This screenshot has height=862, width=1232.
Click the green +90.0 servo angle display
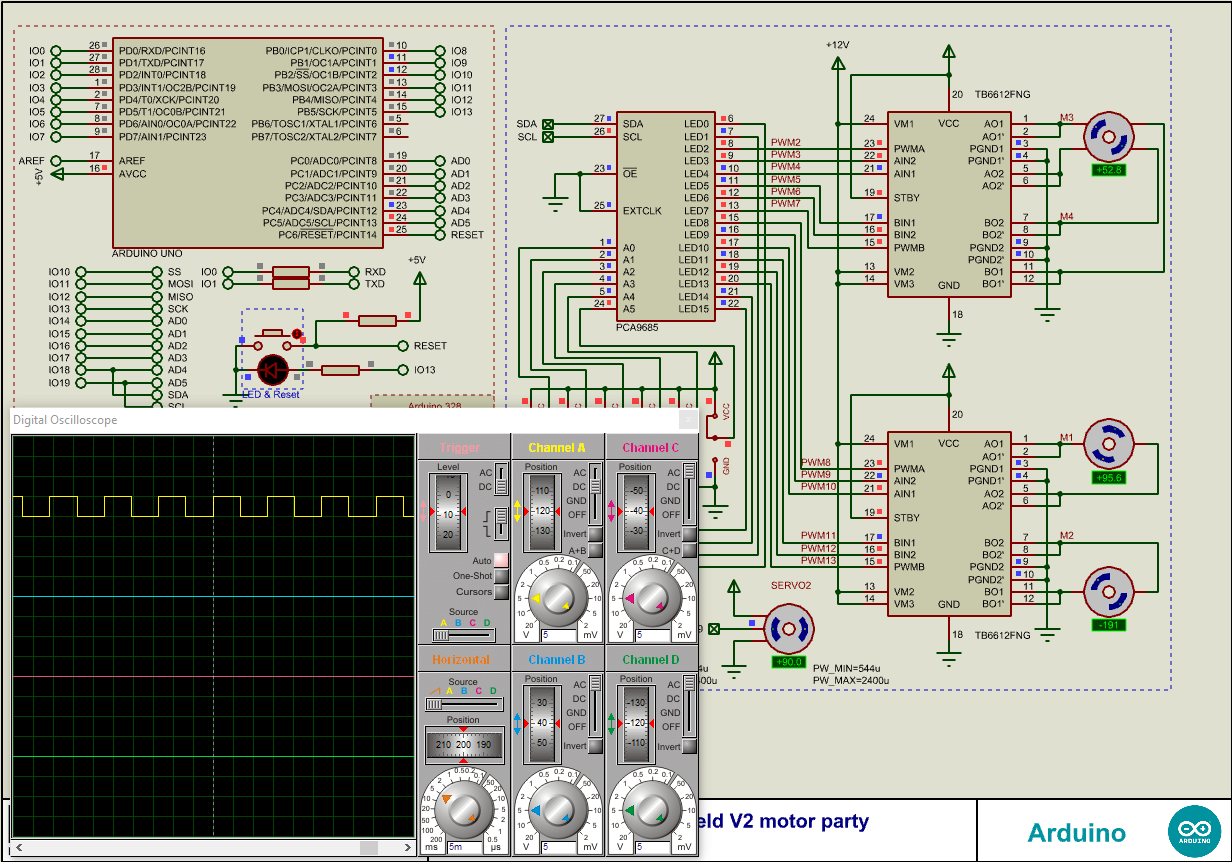[789, 662]
